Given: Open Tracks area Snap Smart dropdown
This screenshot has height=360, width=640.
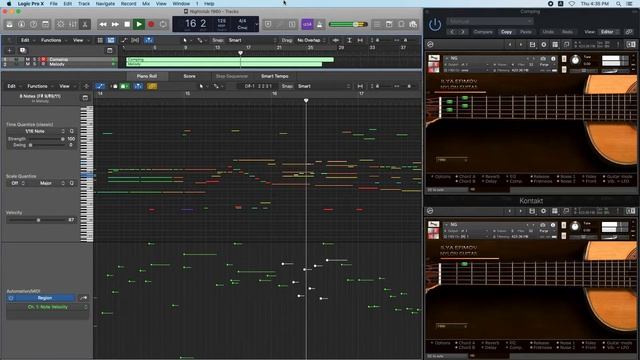Looking at the screenshot, I should (x=252, y=40).
